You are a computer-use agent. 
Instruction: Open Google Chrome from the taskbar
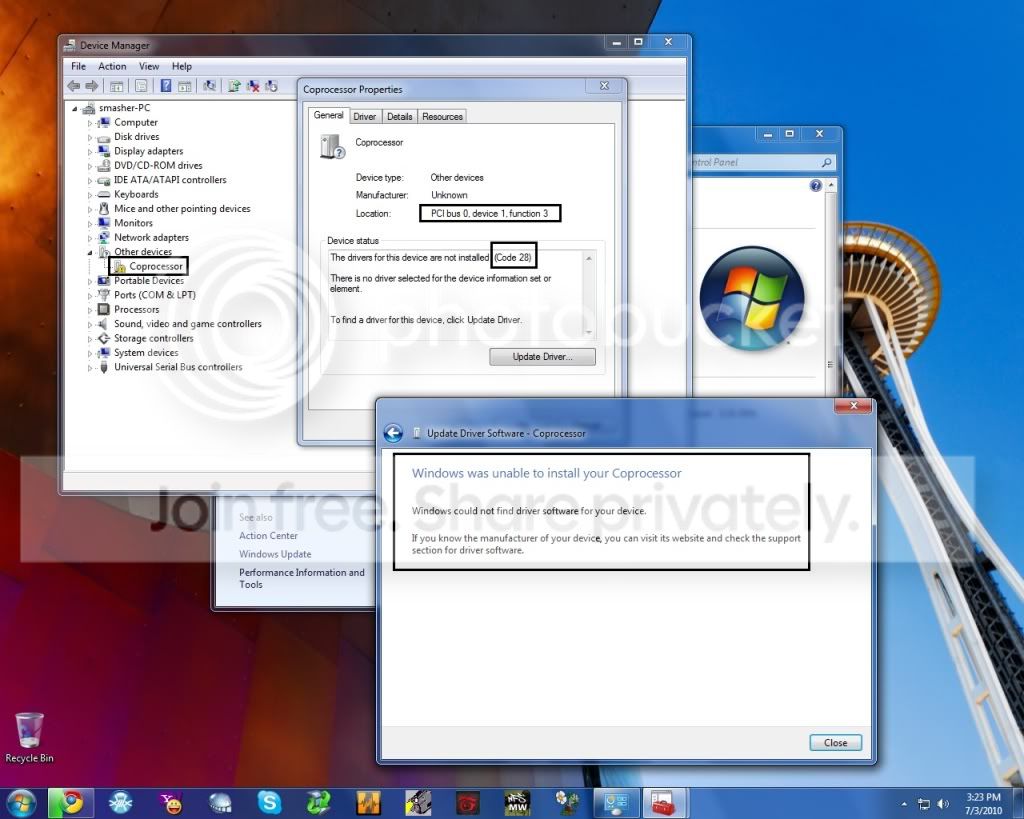(71, 803)
